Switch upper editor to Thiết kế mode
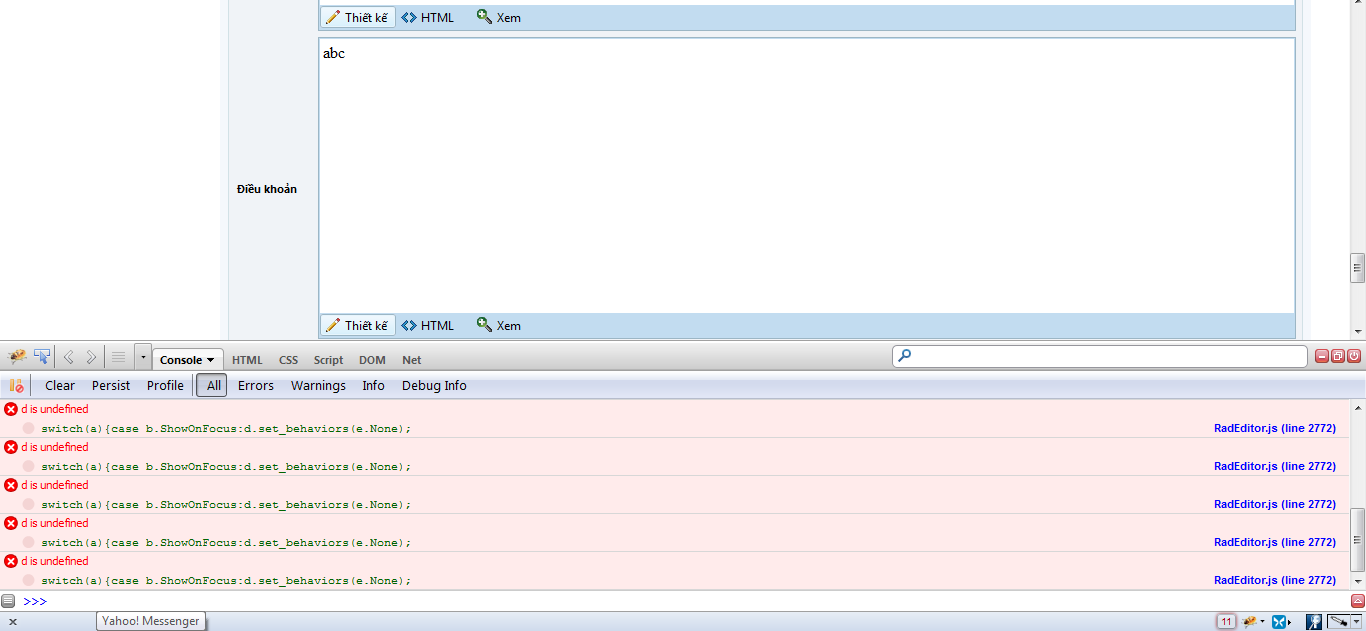 (x=358, y=17)
